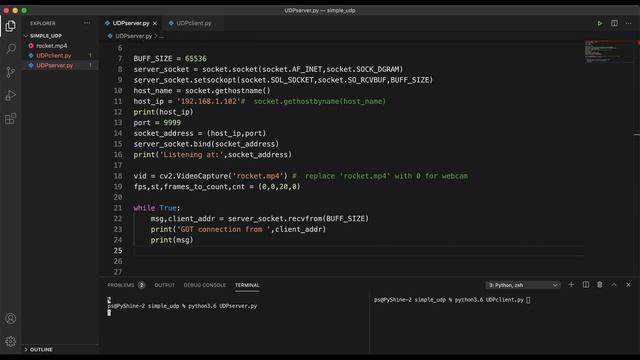Open the Manage gear icon
The image size is (640, 360).
click(11, 341)
